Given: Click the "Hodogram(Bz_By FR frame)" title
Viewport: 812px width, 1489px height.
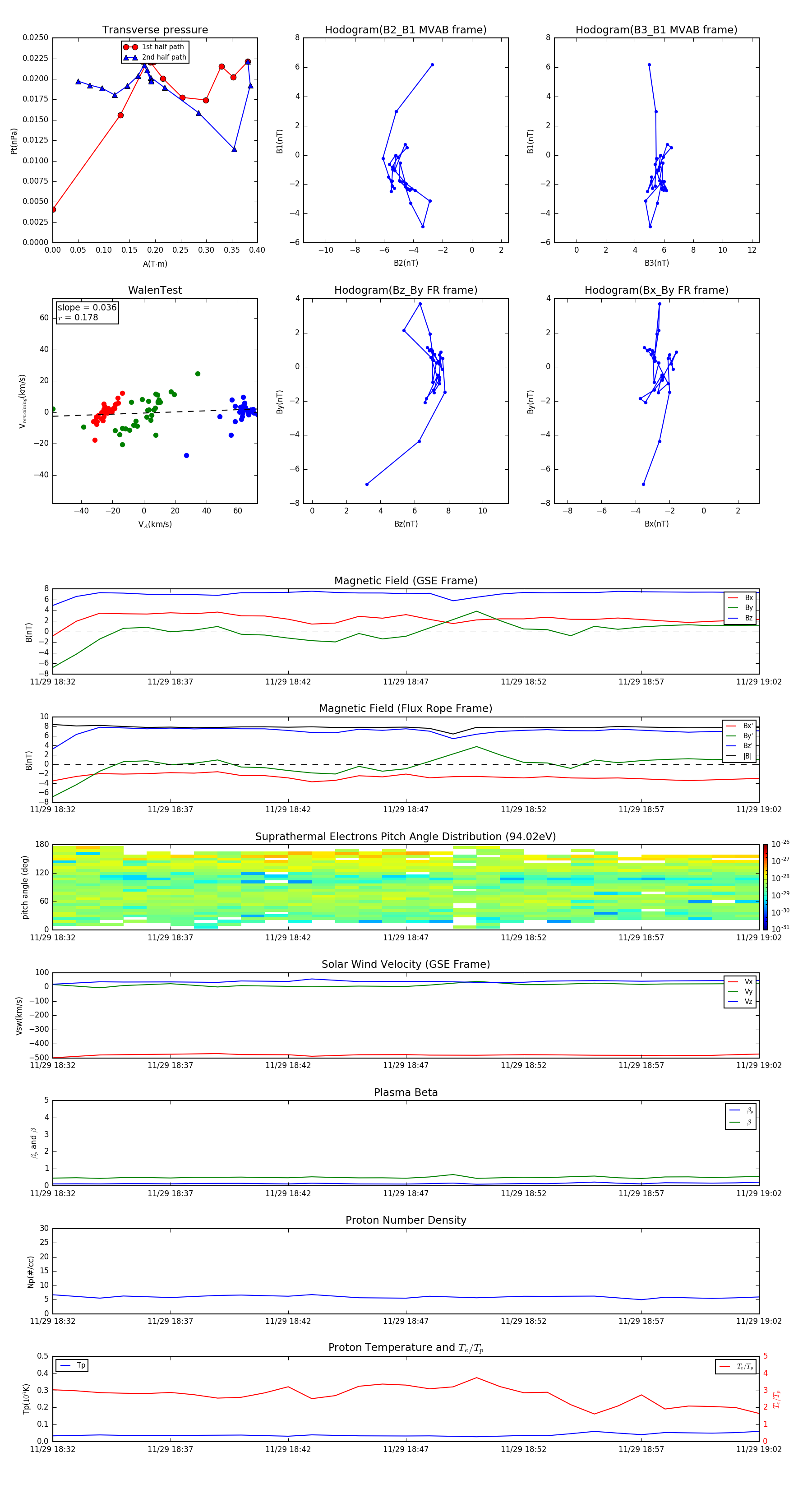Looking at the screenshot, I should tap(406, 290).
